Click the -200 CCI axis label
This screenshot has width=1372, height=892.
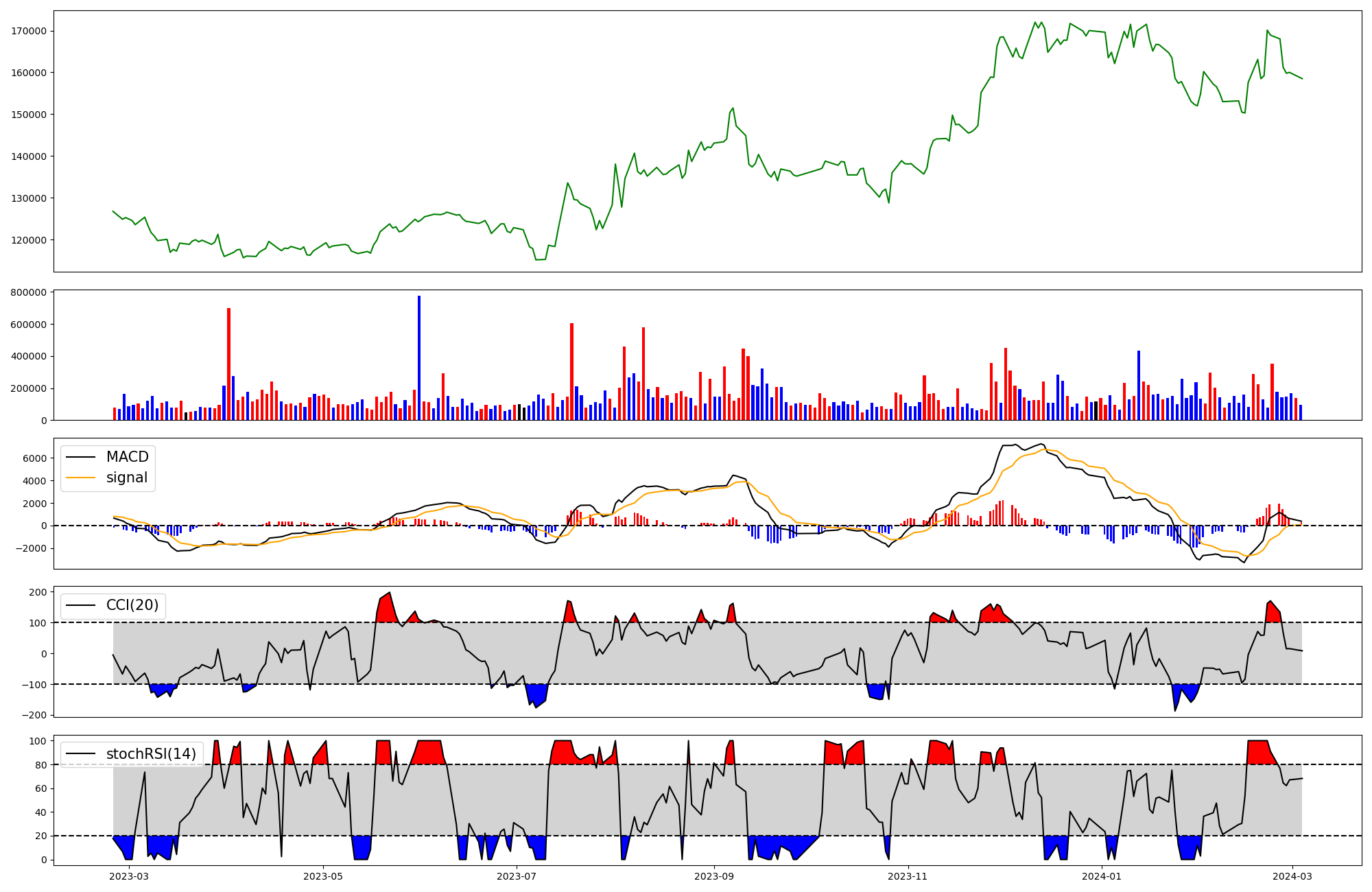(34, 715)
